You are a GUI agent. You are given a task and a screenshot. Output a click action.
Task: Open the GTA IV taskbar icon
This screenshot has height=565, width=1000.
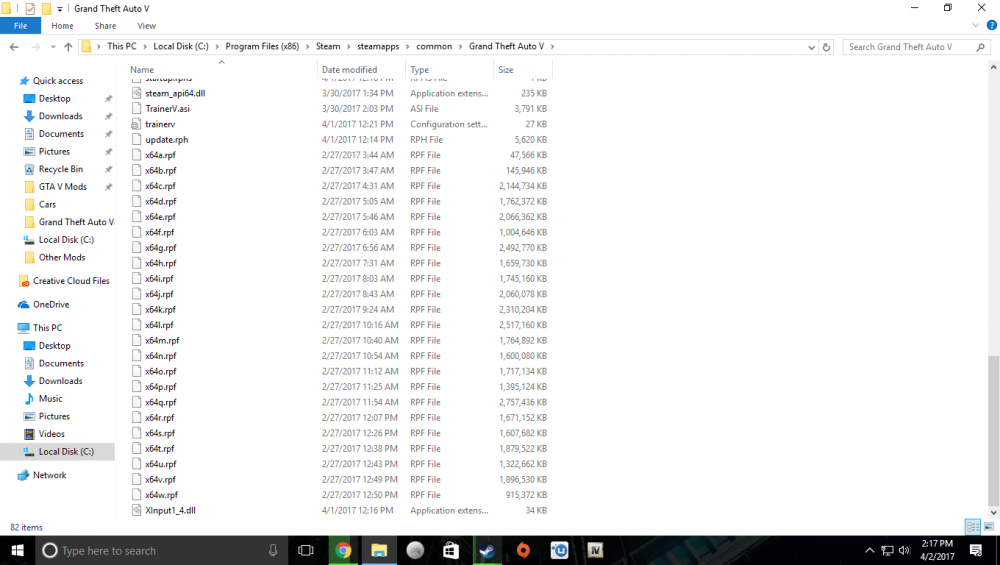tap(595, 550)
